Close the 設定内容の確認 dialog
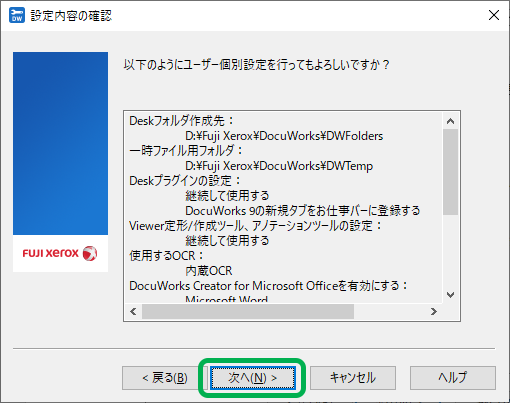This screenshot has width=510, height=403. coord(494,15)
